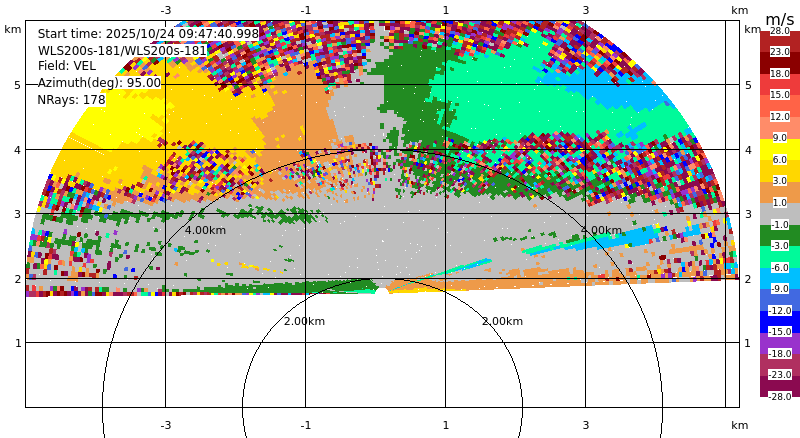Click the Field: VEL label
Image resolution: width=800 pixels, height=438 pixels.
click(x=67, y=66)
